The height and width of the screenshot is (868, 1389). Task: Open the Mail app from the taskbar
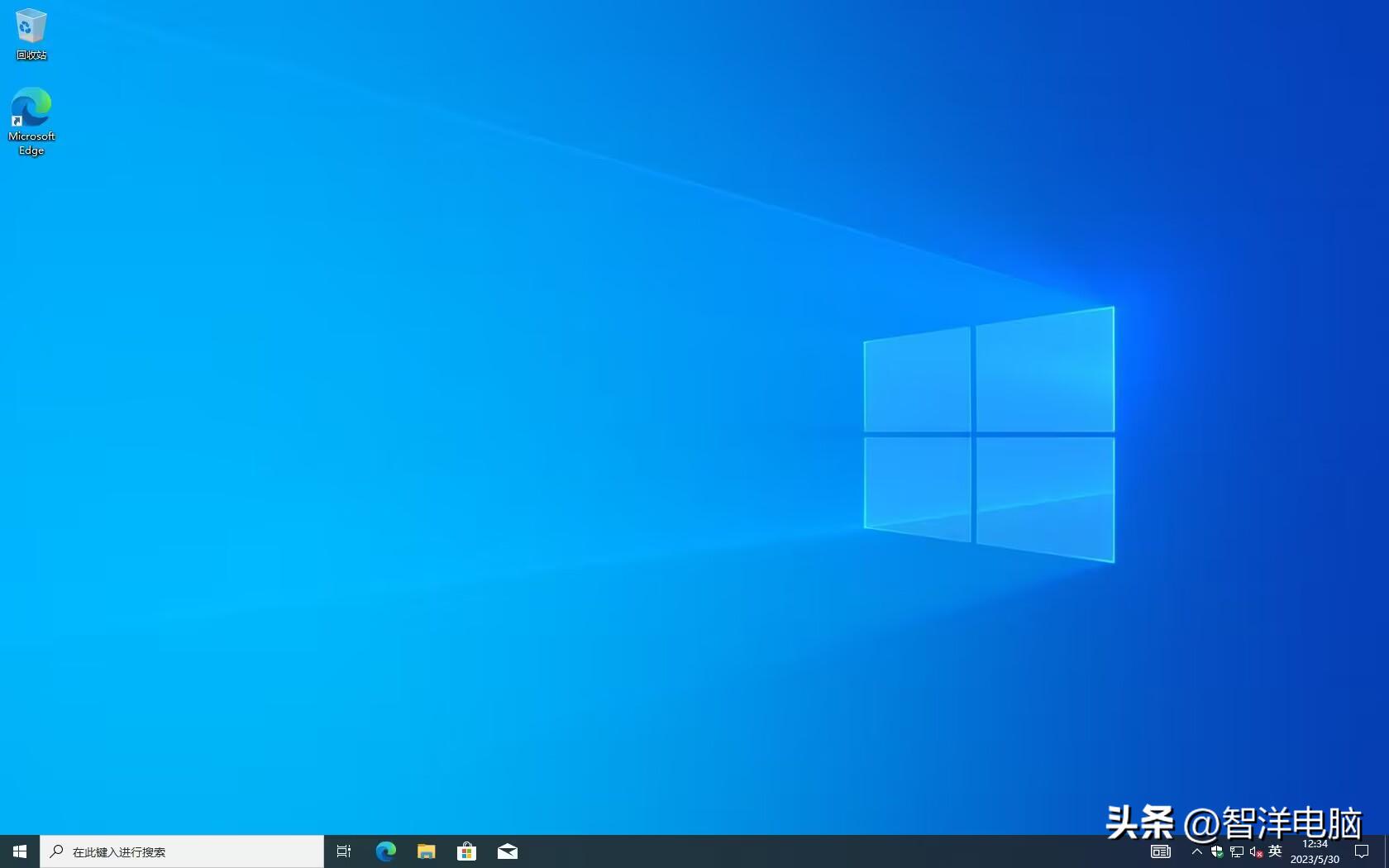pyautogui.click(x=508, y=851)
